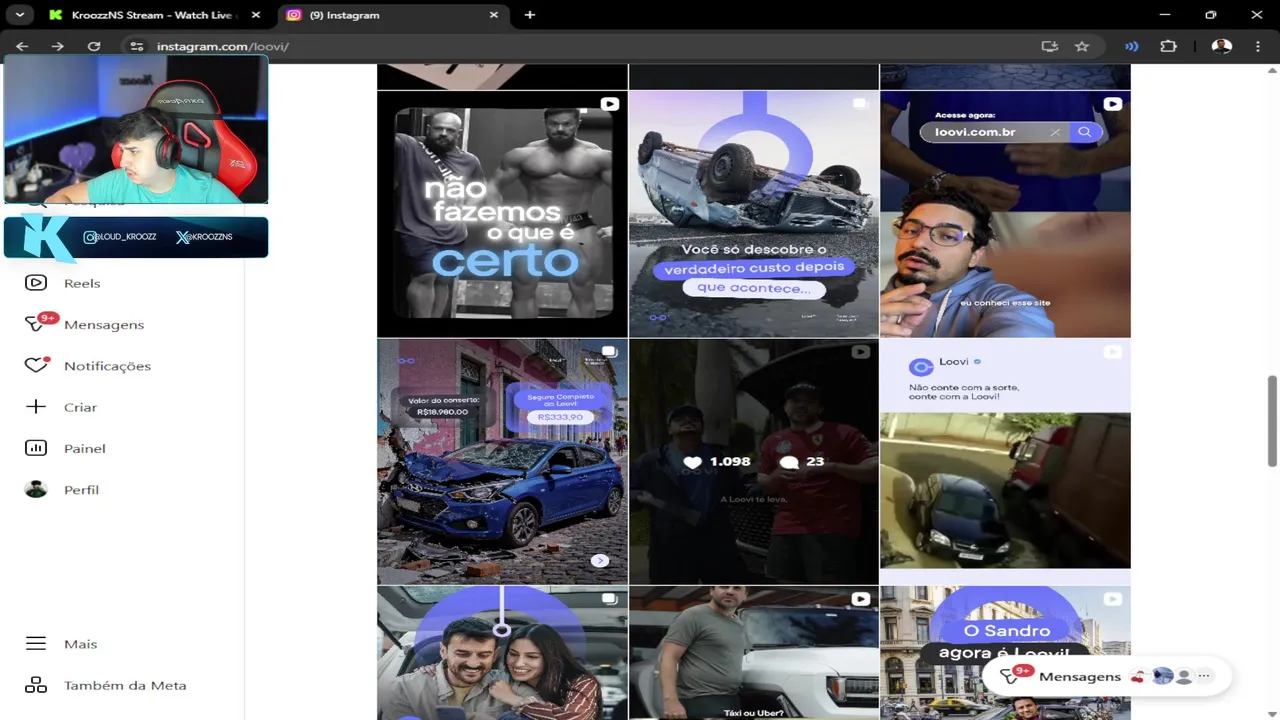Open the 'não fazemos o que é certo' post
Viewport: 1280px width, 720px height.
(502, 214)
